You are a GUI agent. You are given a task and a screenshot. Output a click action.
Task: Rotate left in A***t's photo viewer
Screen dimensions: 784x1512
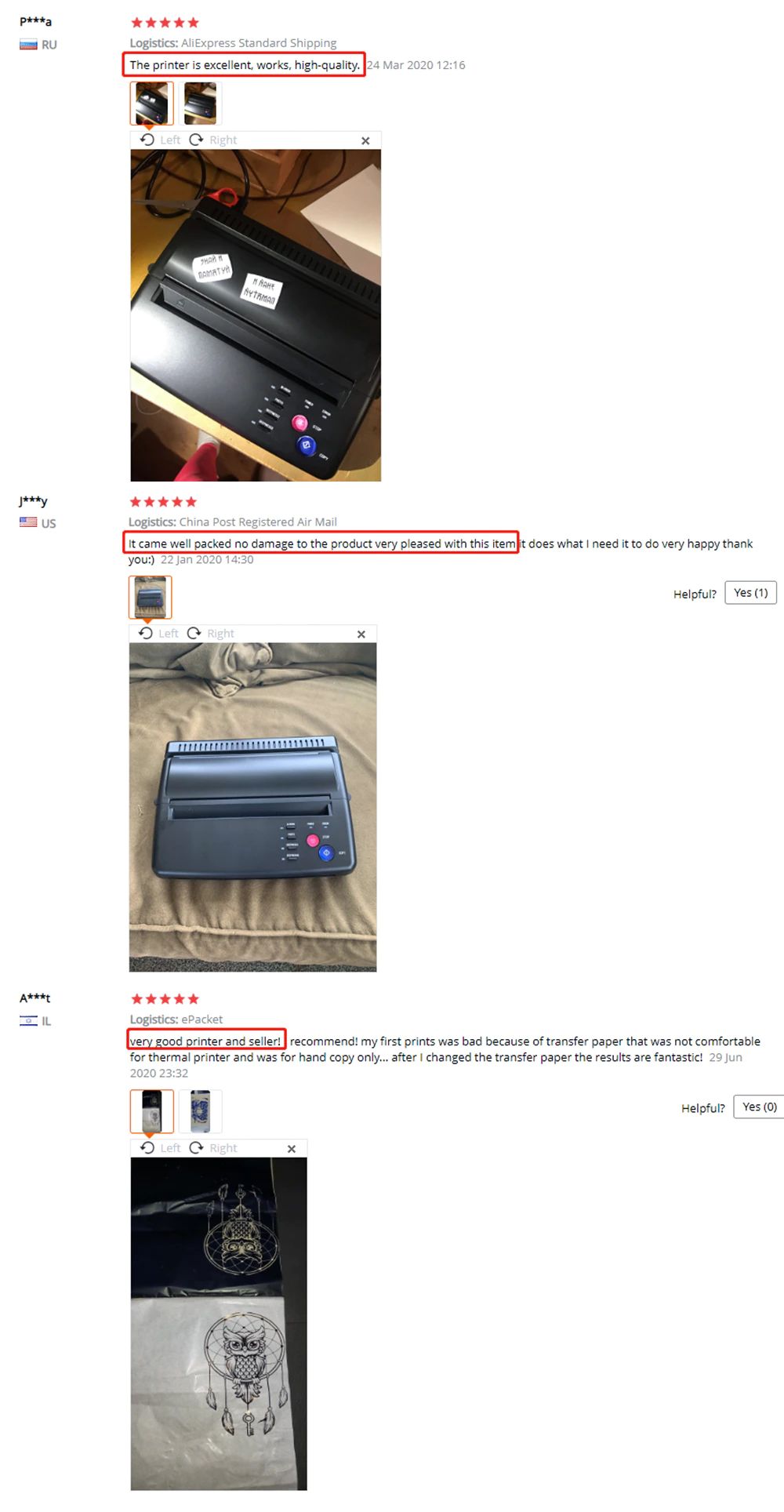coord(160,1147)
